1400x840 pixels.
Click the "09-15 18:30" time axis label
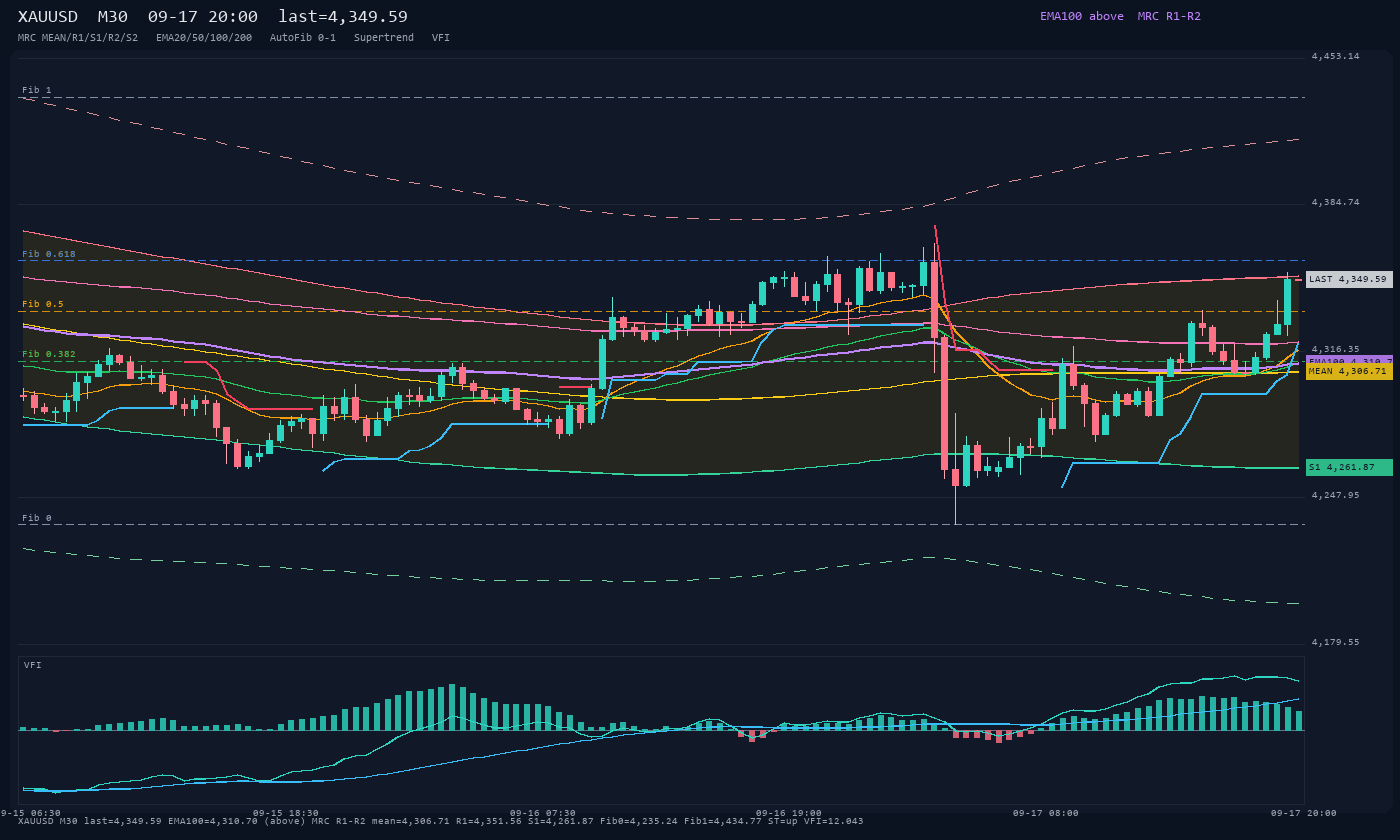(x=286, y=813)
